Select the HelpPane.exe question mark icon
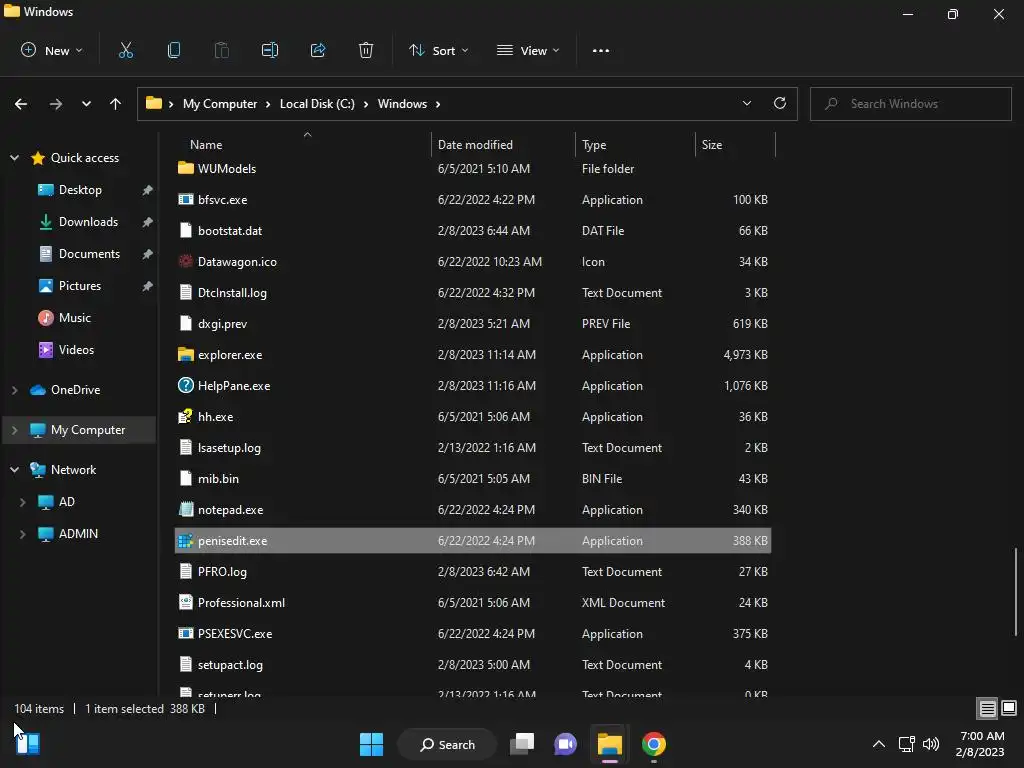This screenshot has height=768, width=1024. 185,385
